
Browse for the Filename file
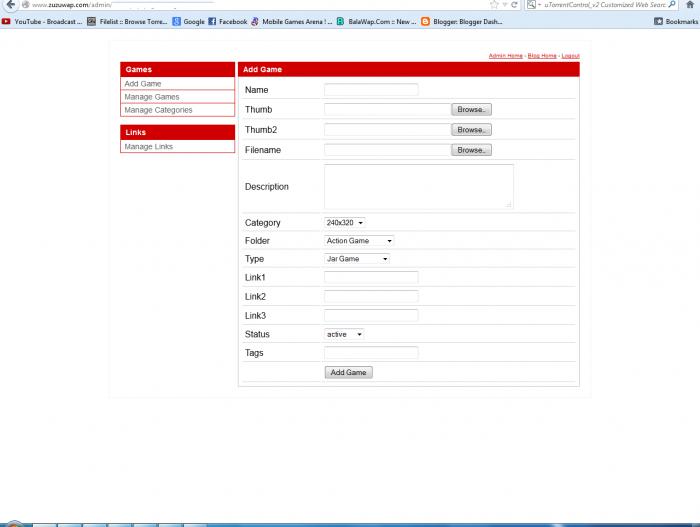pyautogui.click(x=471, y=150)
